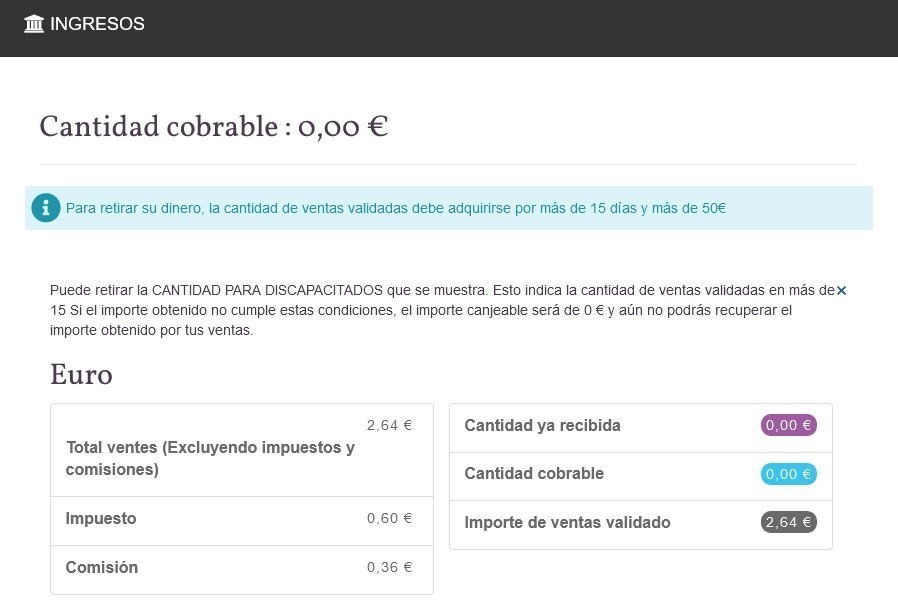This screenshot has height=600, width=898.
Task: Click the Cantidad ya recibida label
Action: tap(542, 425)
